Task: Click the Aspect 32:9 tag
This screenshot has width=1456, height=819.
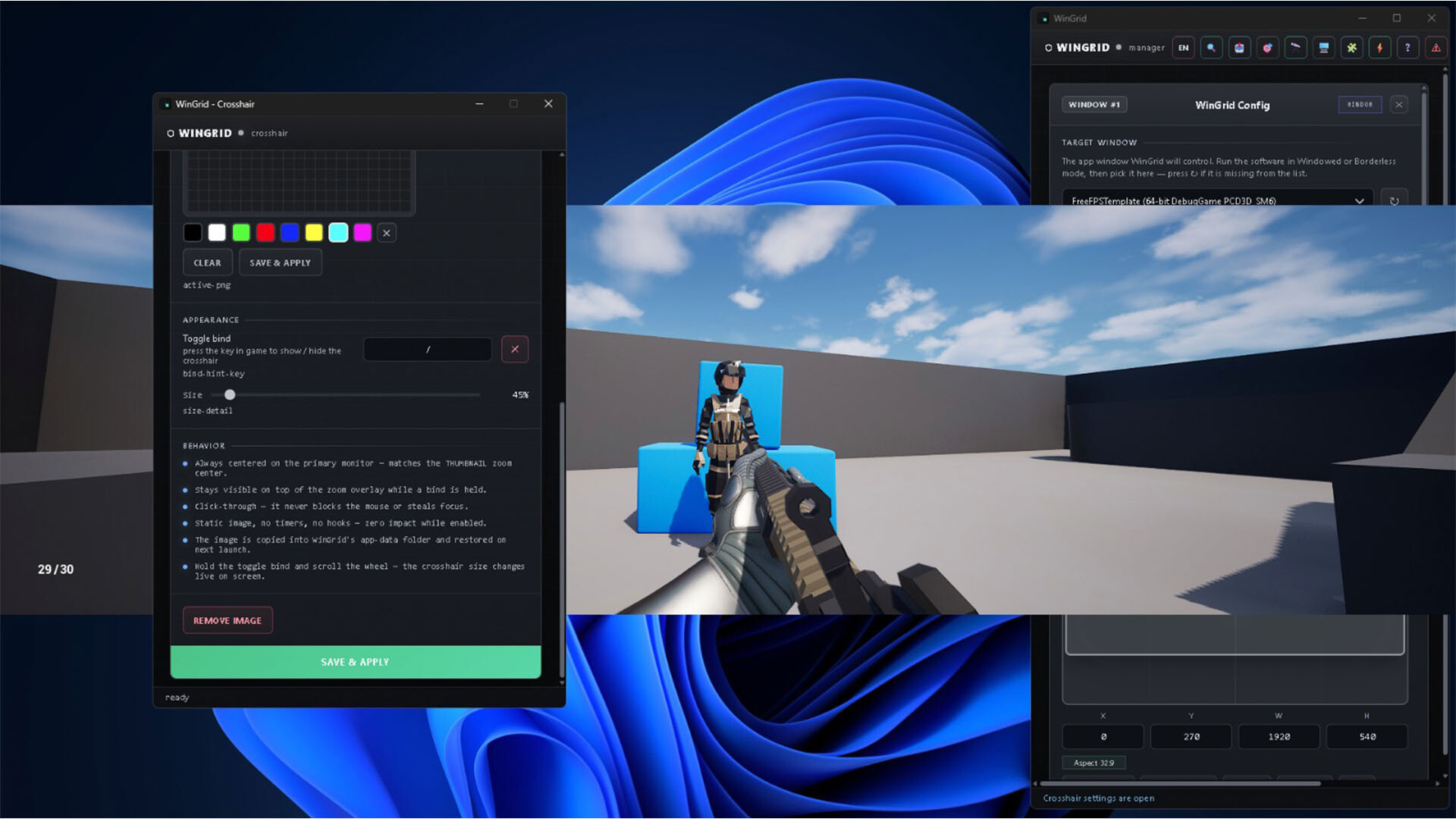Action: 1094,763
